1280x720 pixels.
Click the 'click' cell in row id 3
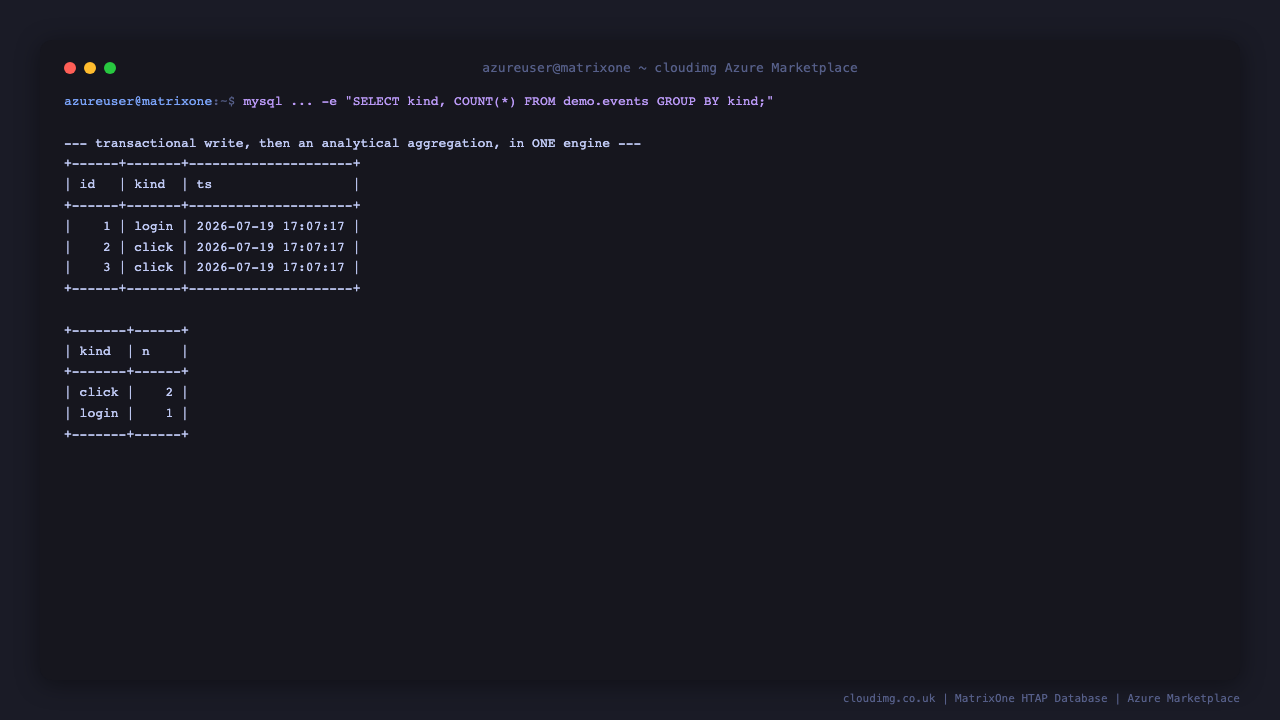point(154,267)
